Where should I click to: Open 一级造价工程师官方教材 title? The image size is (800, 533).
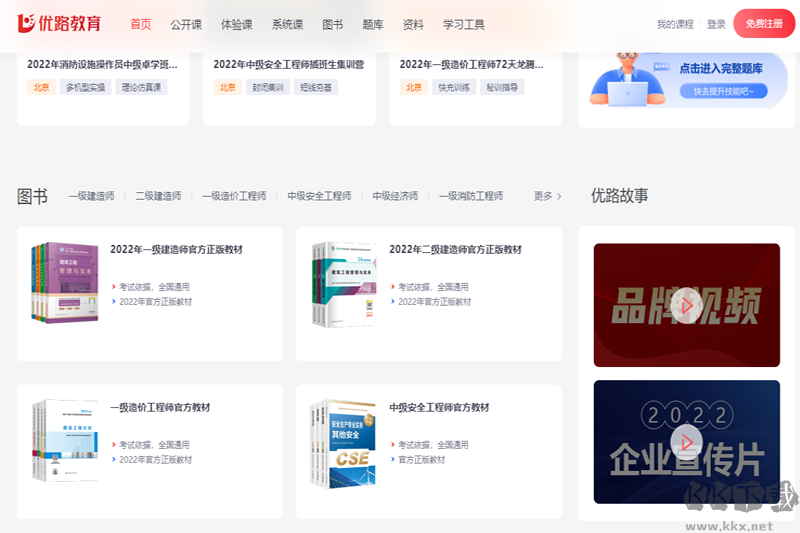click(160, 408)
